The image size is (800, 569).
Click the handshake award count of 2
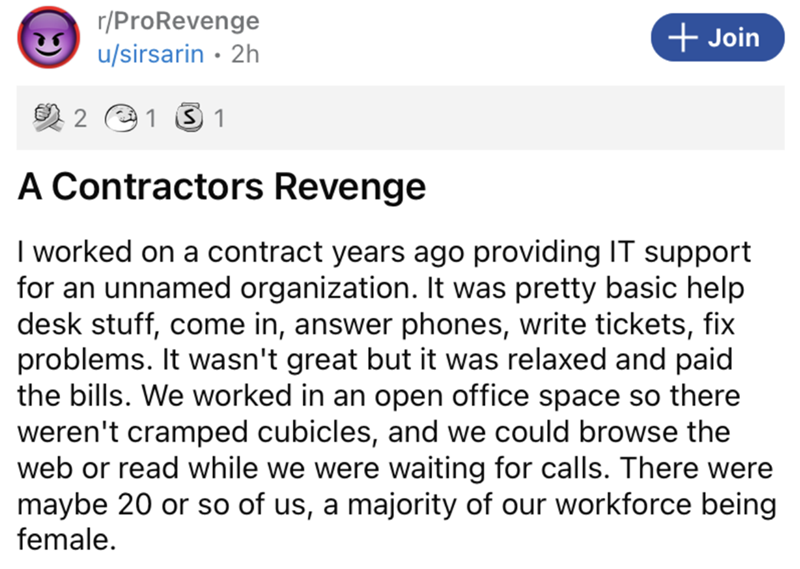(78, 119)
